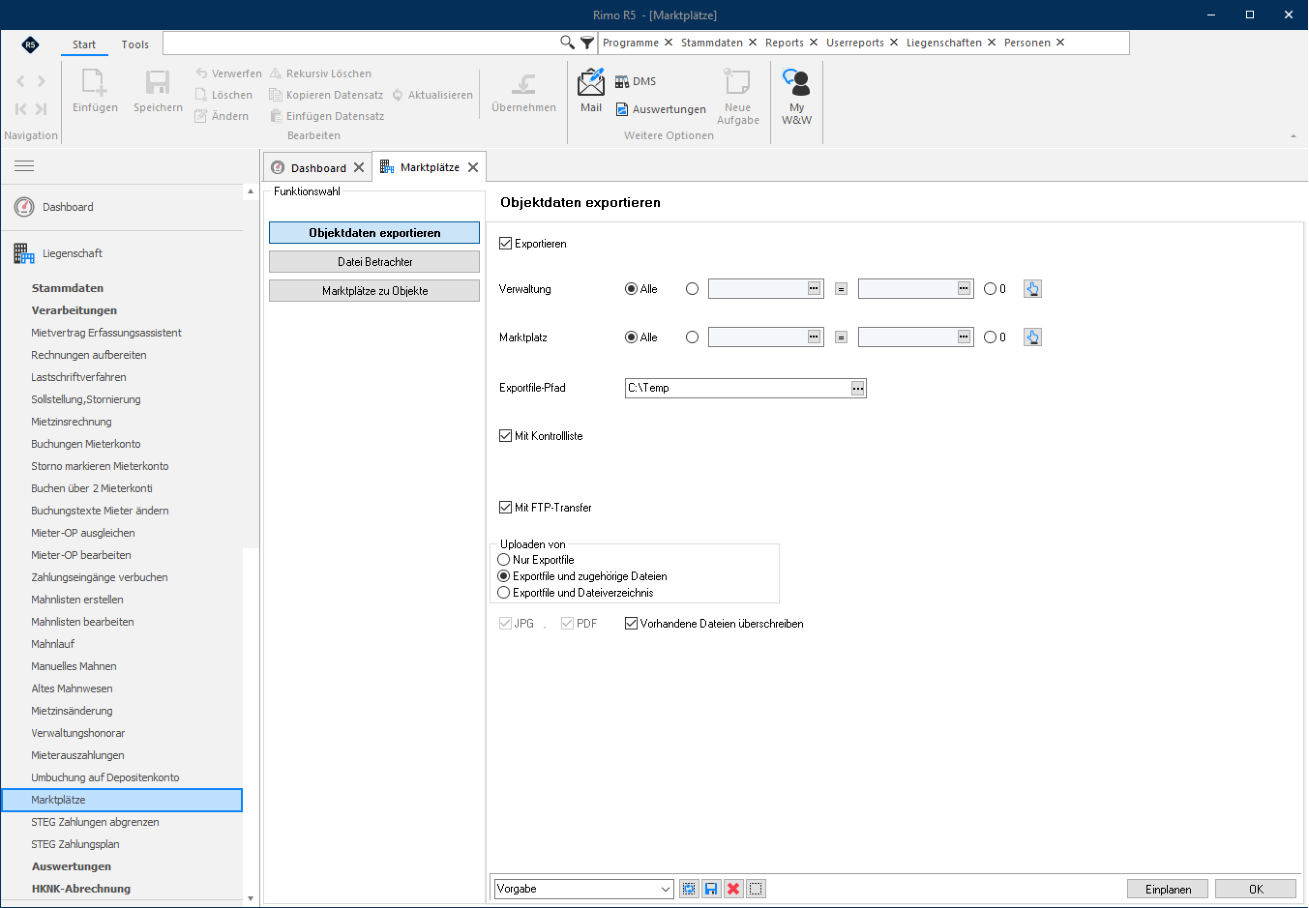Open first Verwaltung field lookup button
This screenshot has height=908, width=1309.
click(x=814, y=289)
